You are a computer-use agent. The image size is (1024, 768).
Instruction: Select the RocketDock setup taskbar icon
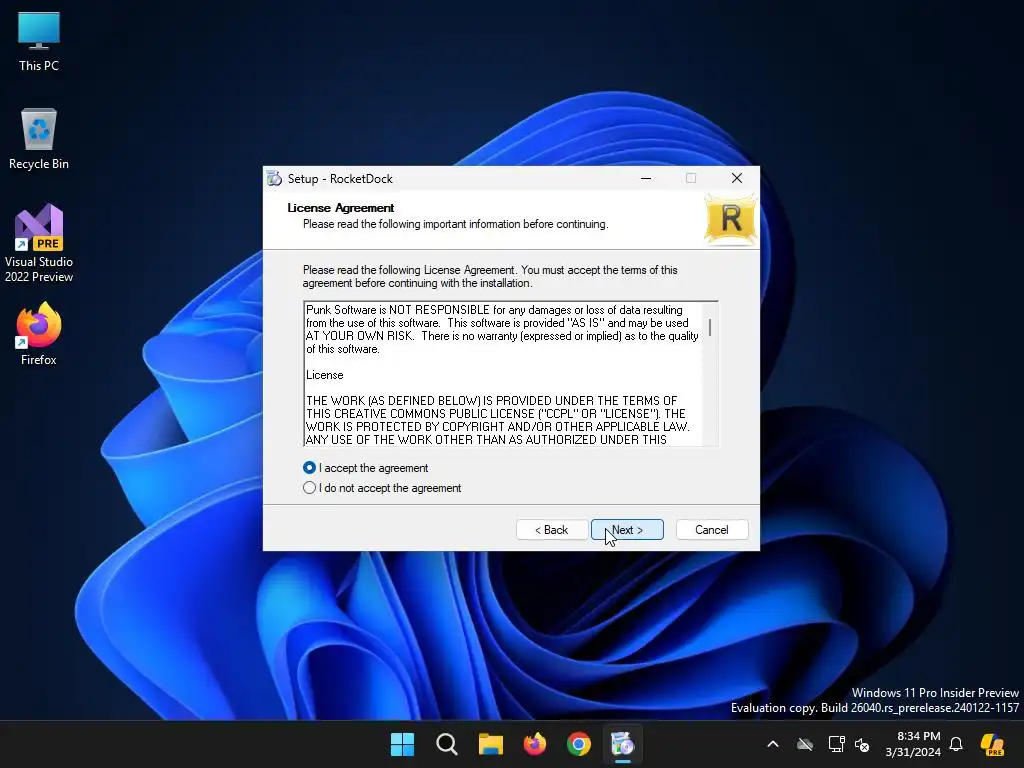point(622,744)
